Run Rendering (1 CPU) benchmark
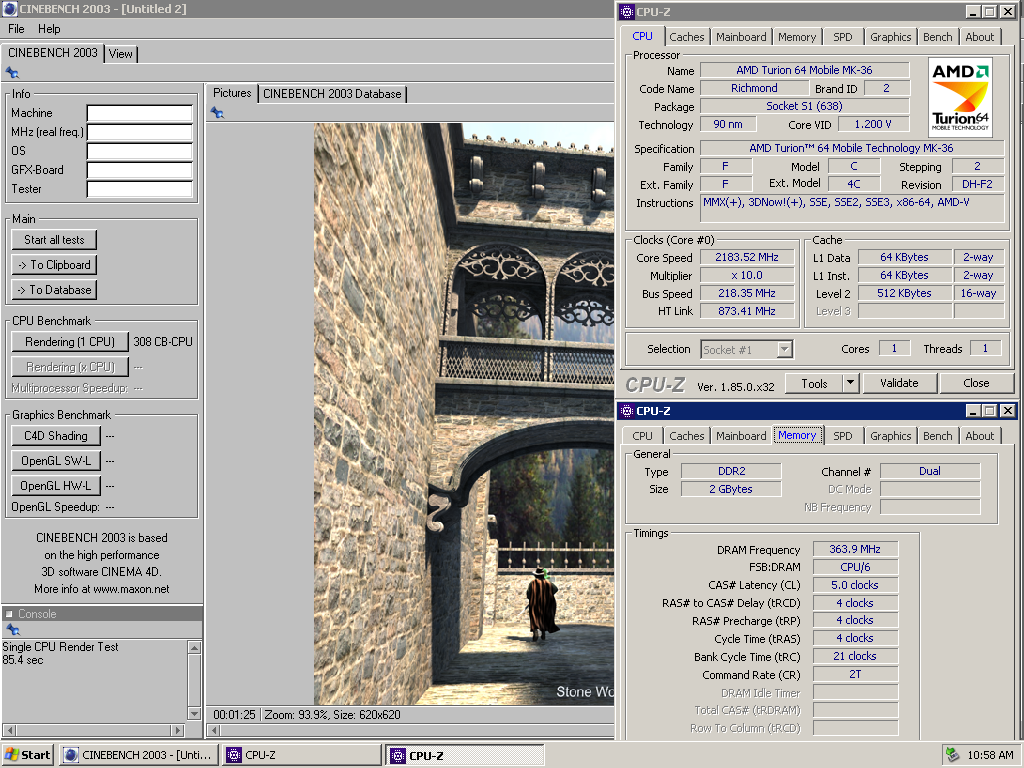1024x768 pixels. [x=70, y=342]
